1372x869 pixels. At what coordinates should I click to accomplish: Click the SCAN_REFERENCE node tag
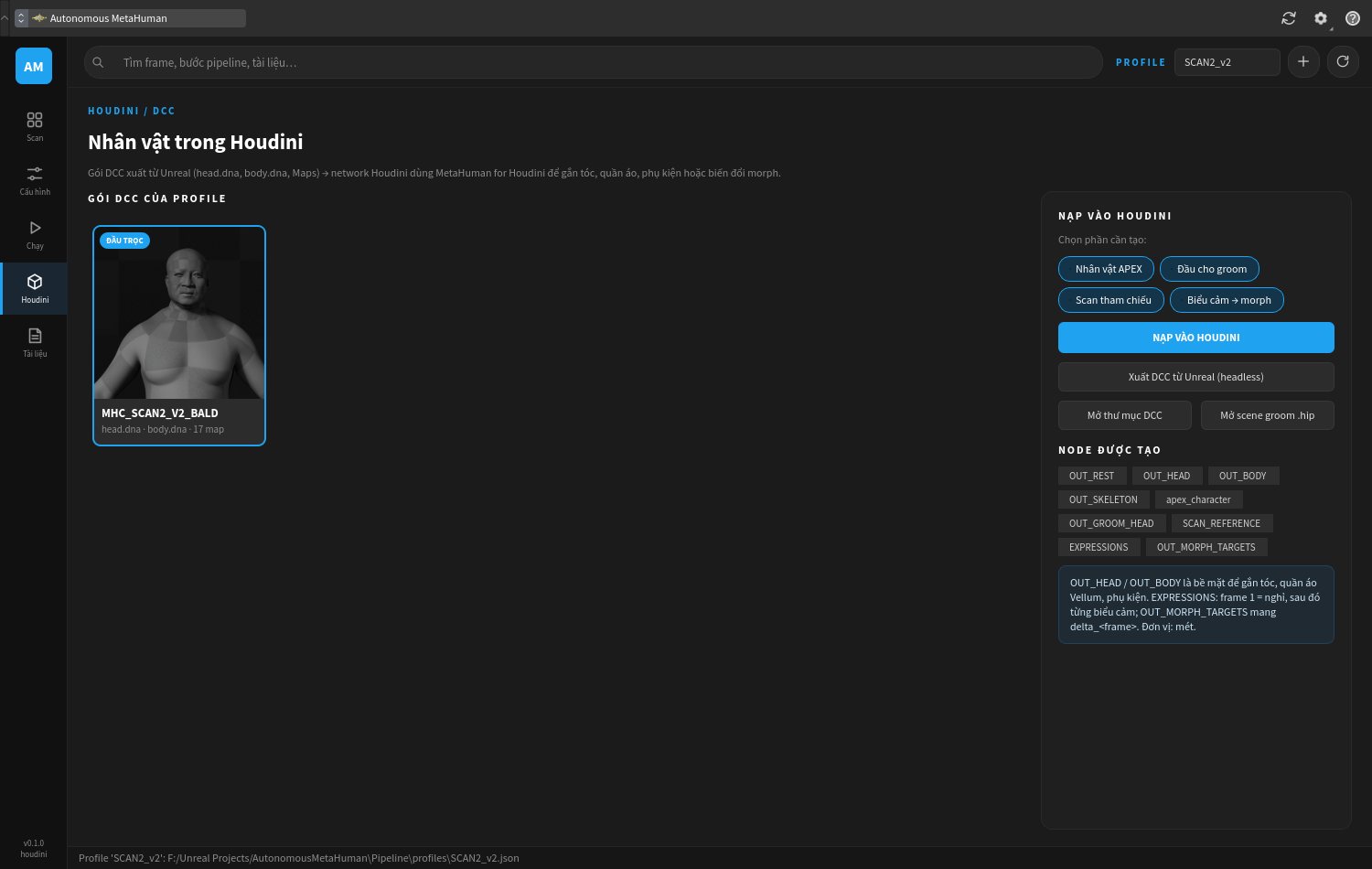click(x=1222, y=523)
